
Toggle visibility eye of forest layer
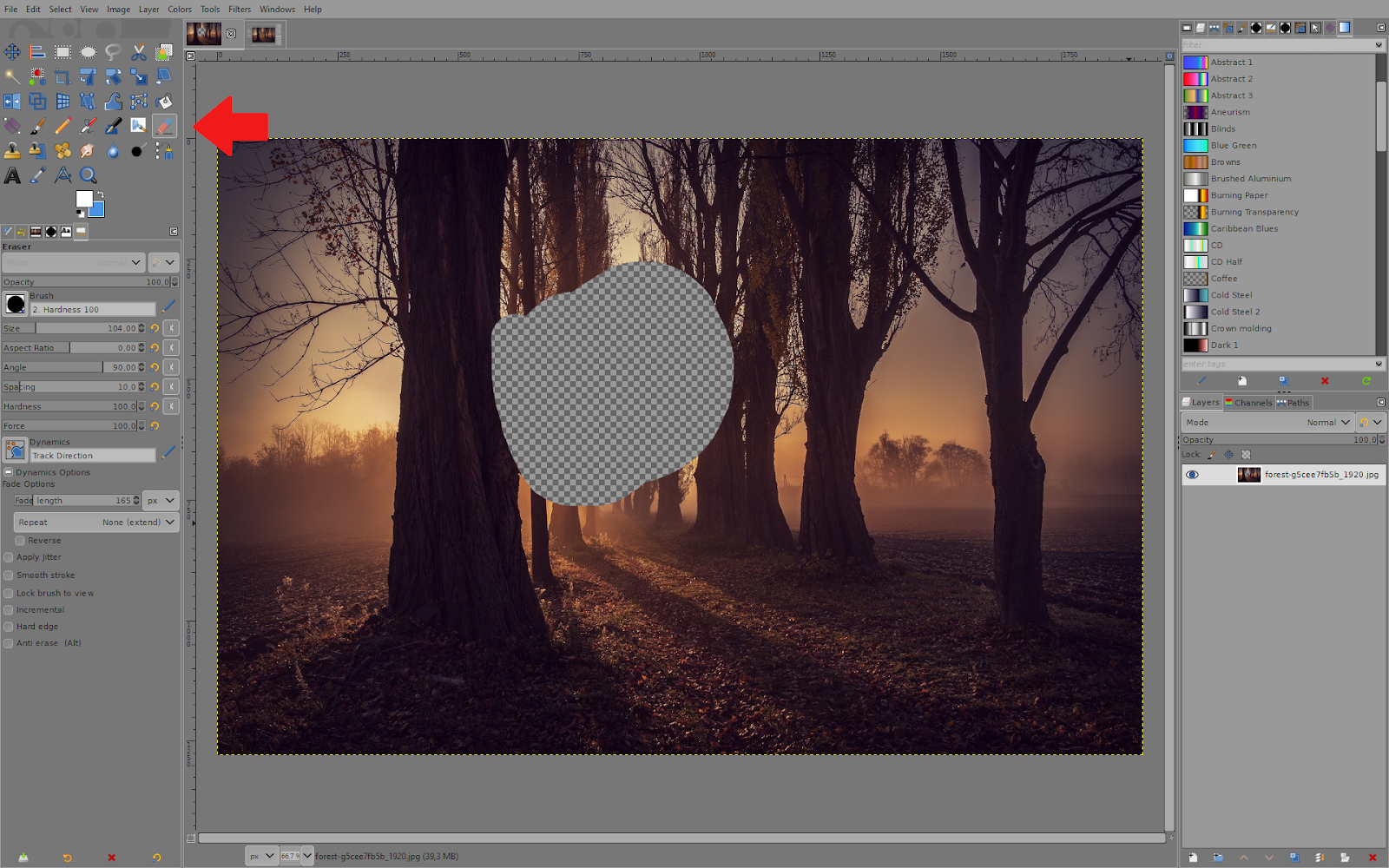pos(1192,475)
